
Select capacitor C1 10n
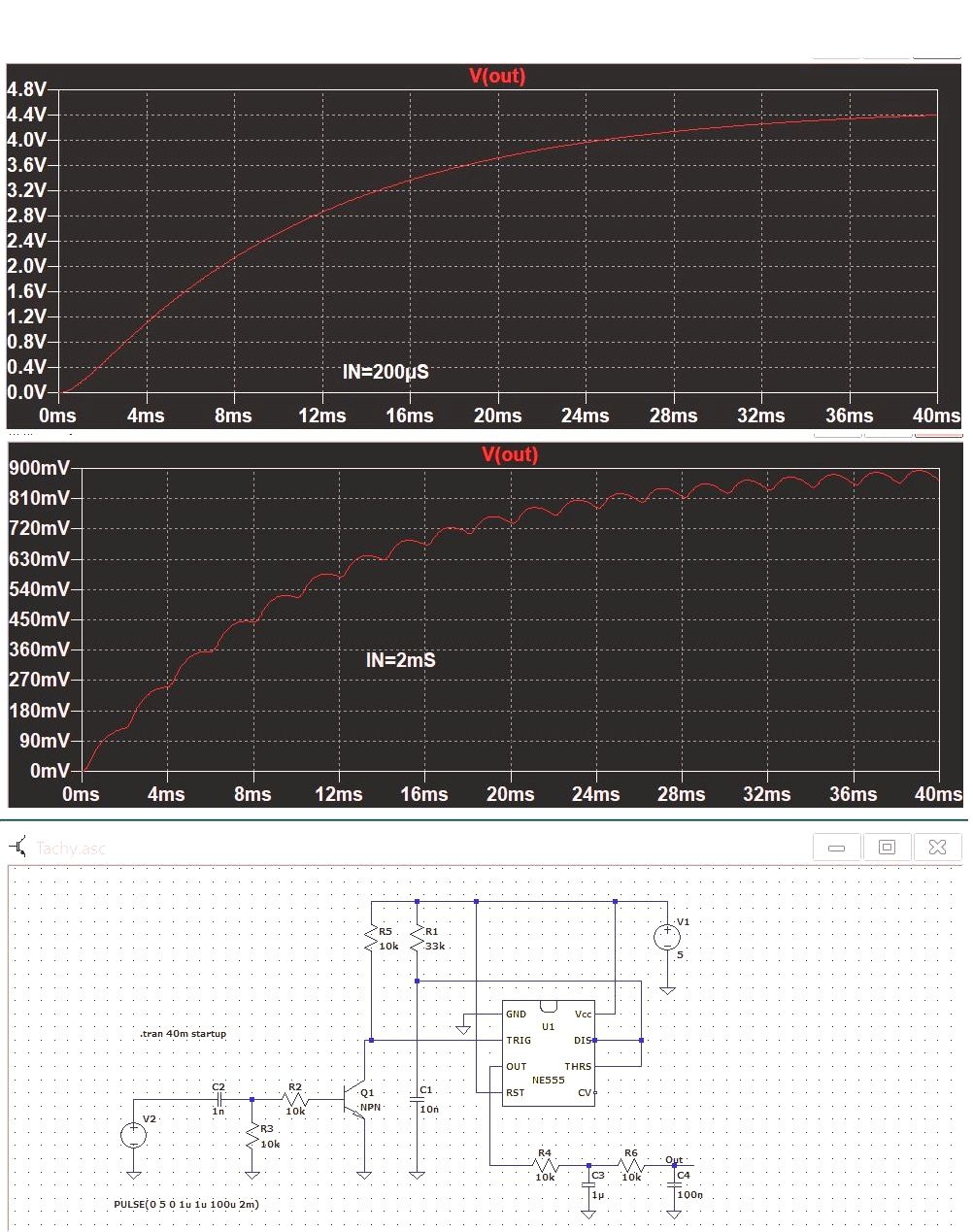pos(417,1100)
